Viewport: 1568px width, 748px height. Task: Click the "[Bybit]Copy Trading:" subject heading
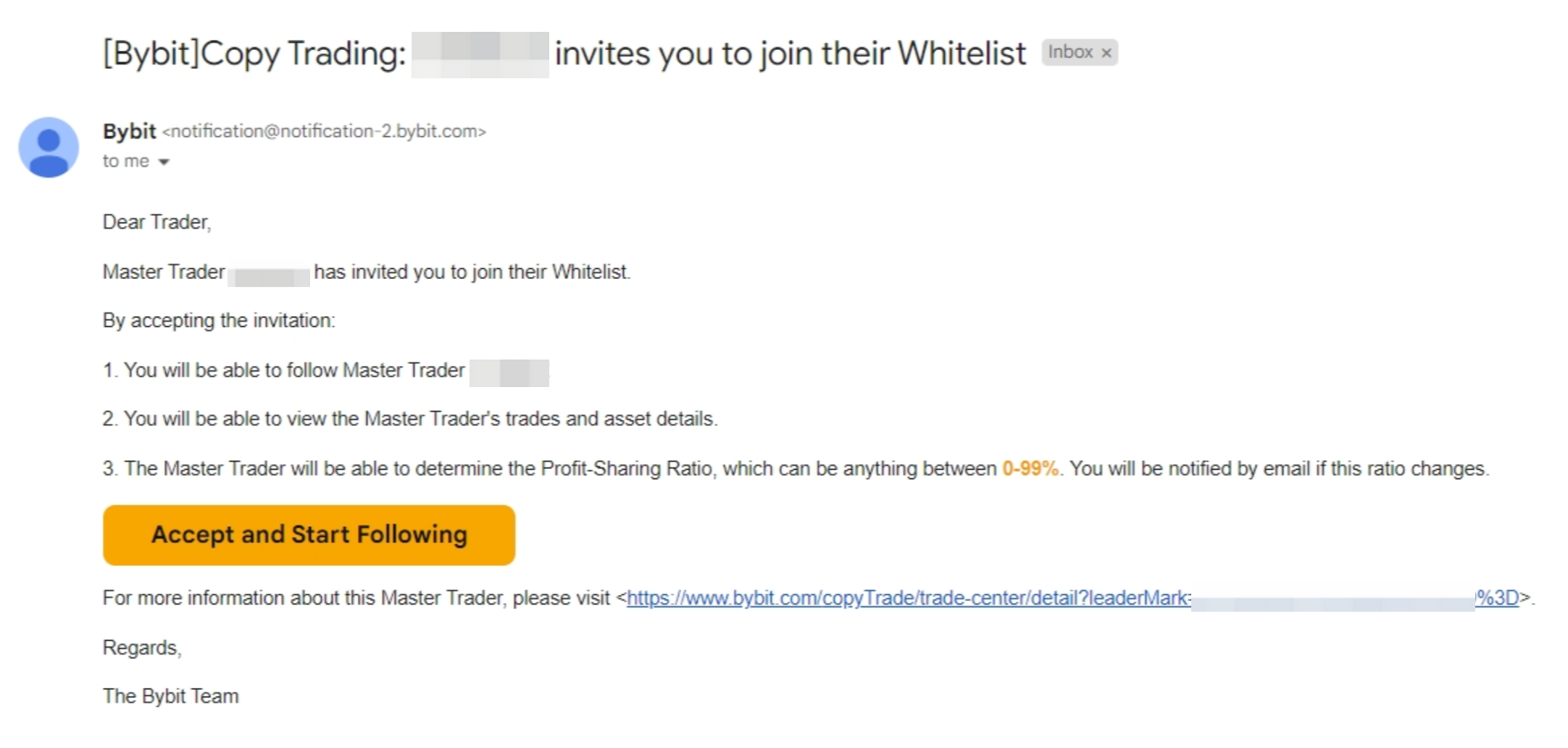pyautogui.click(x=254, y=54)
